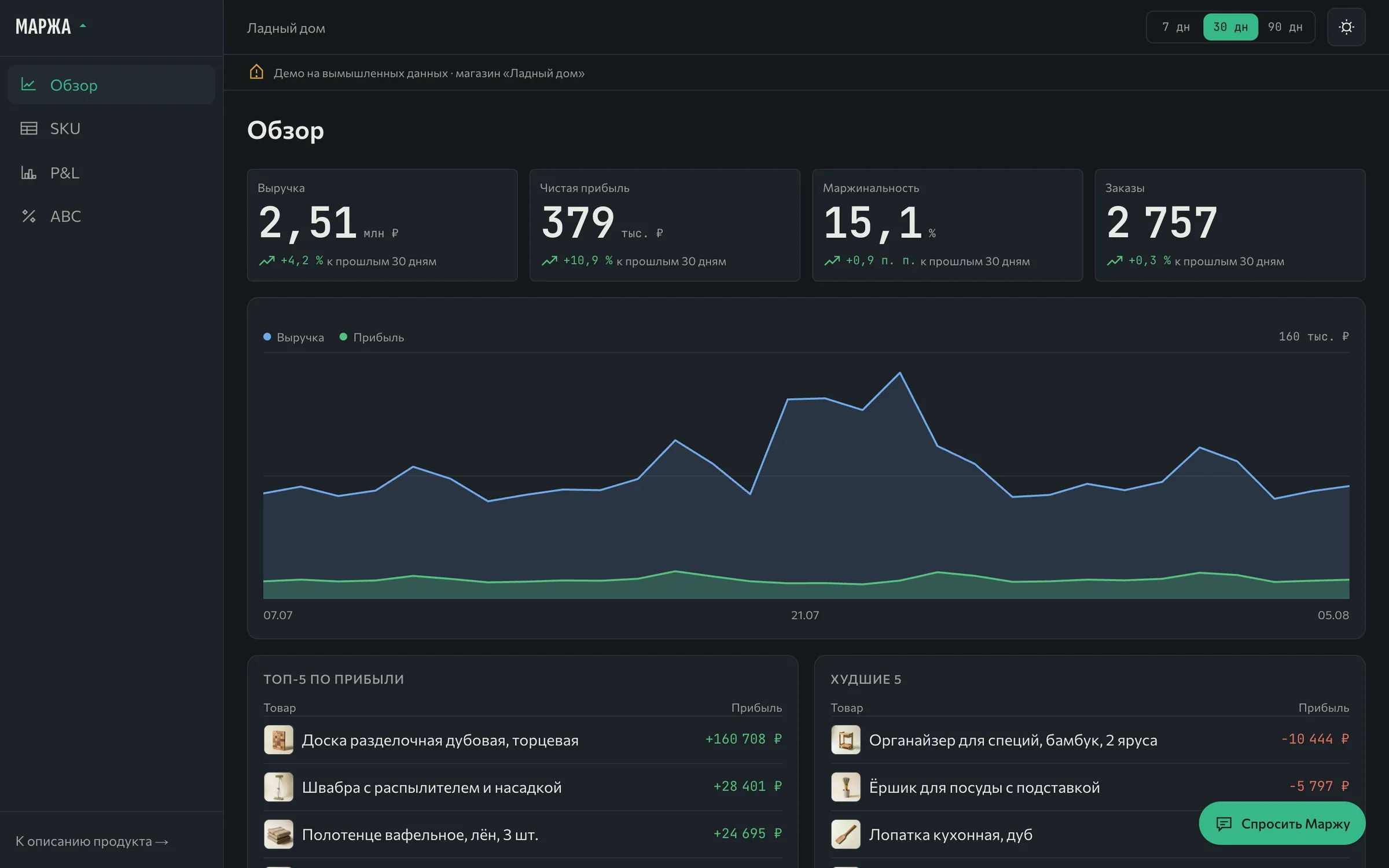1389x868 pixels.
Task: Click the Полотенце вафельное thumbnail
Action: (x=278, y=834)
